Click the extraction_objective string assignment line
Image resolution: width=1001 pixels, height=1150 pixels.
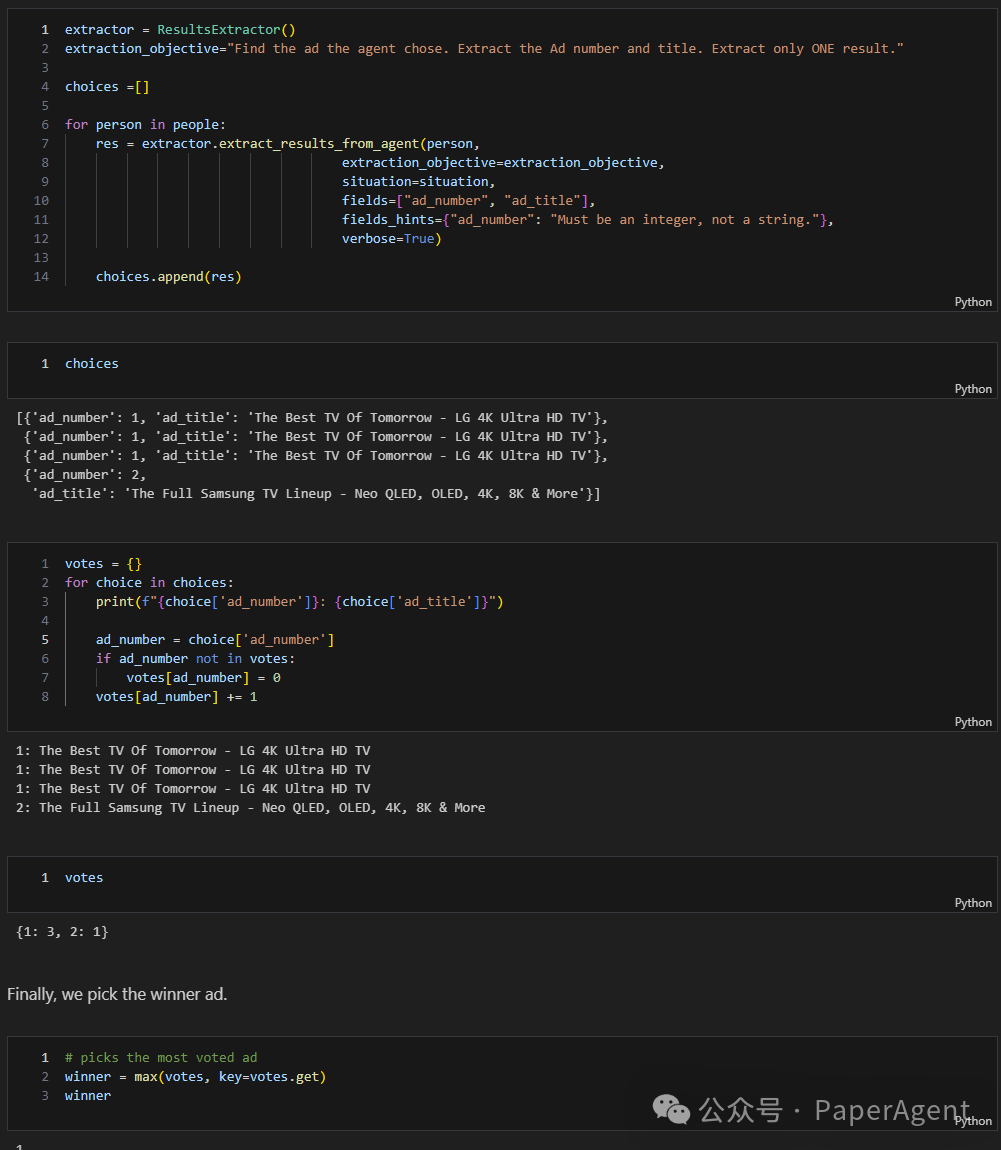(484, 48)
